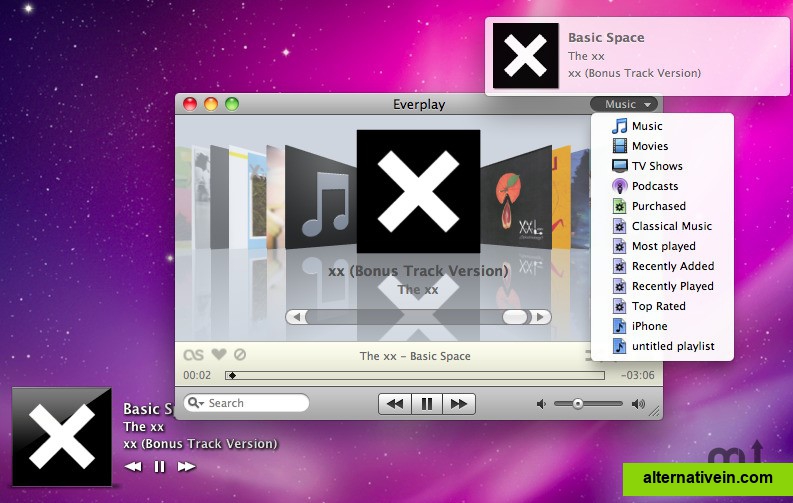Click the remaining time -03:06
The width and height of the screenshot is (793, 503).
(638, 375)
